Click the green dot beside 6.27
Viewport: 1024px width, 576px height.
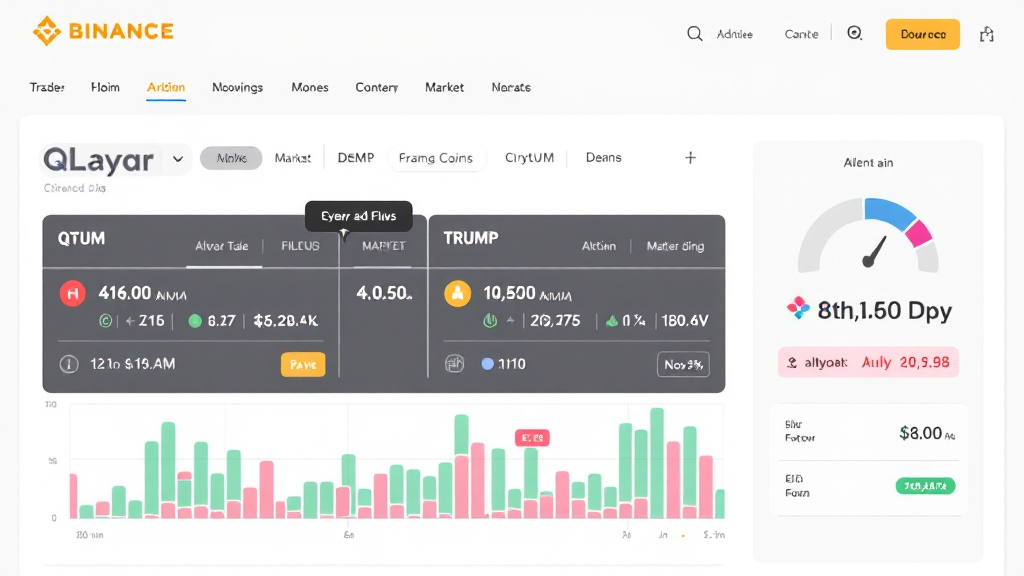(195, 321)
